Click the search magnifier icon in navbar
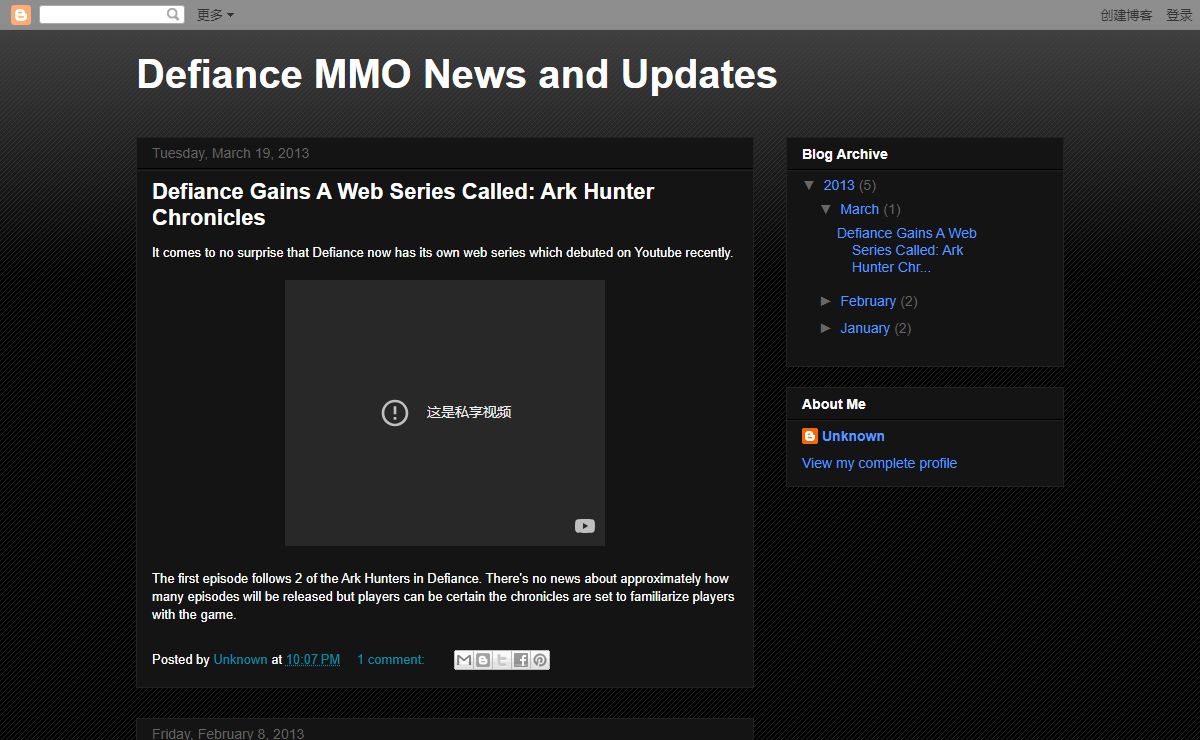This screenshot has width=1200, height=740. (x=174, y=15)
